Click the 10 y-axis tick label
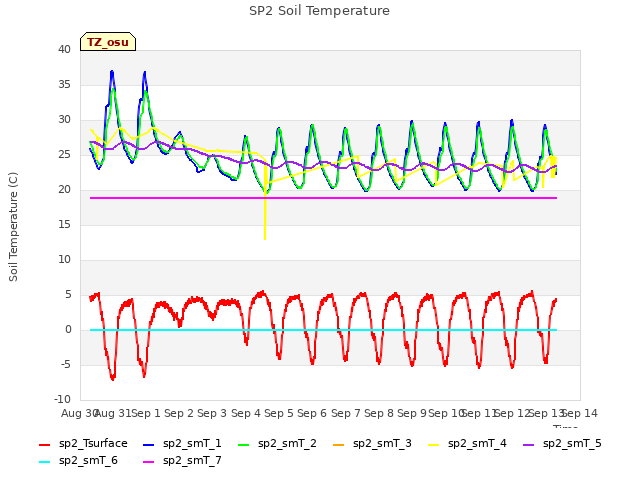Screen dimensions: 640x480 click(x=64, y=260)
